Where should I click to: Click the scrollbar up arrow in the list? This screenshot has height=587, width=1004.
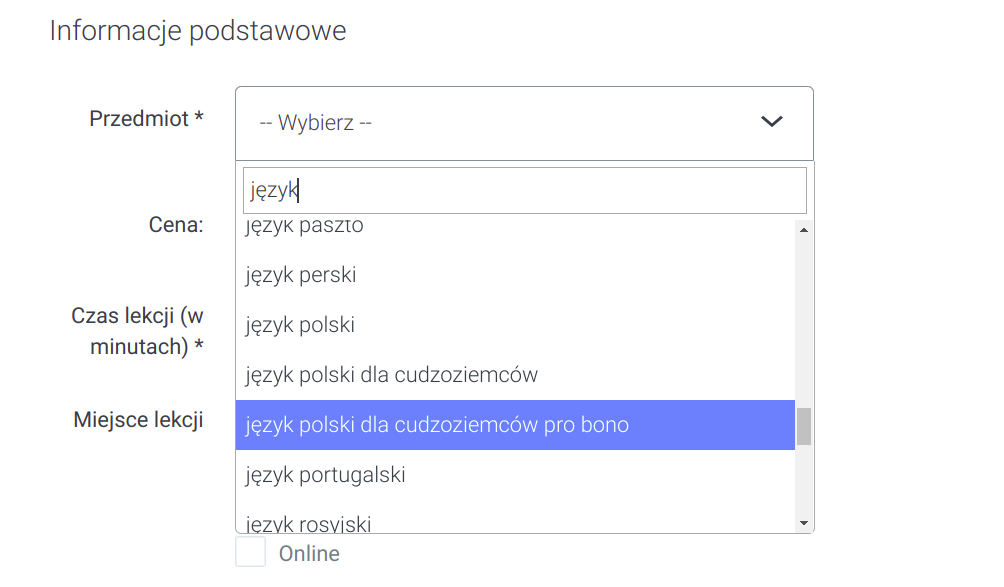coord(804,229)
